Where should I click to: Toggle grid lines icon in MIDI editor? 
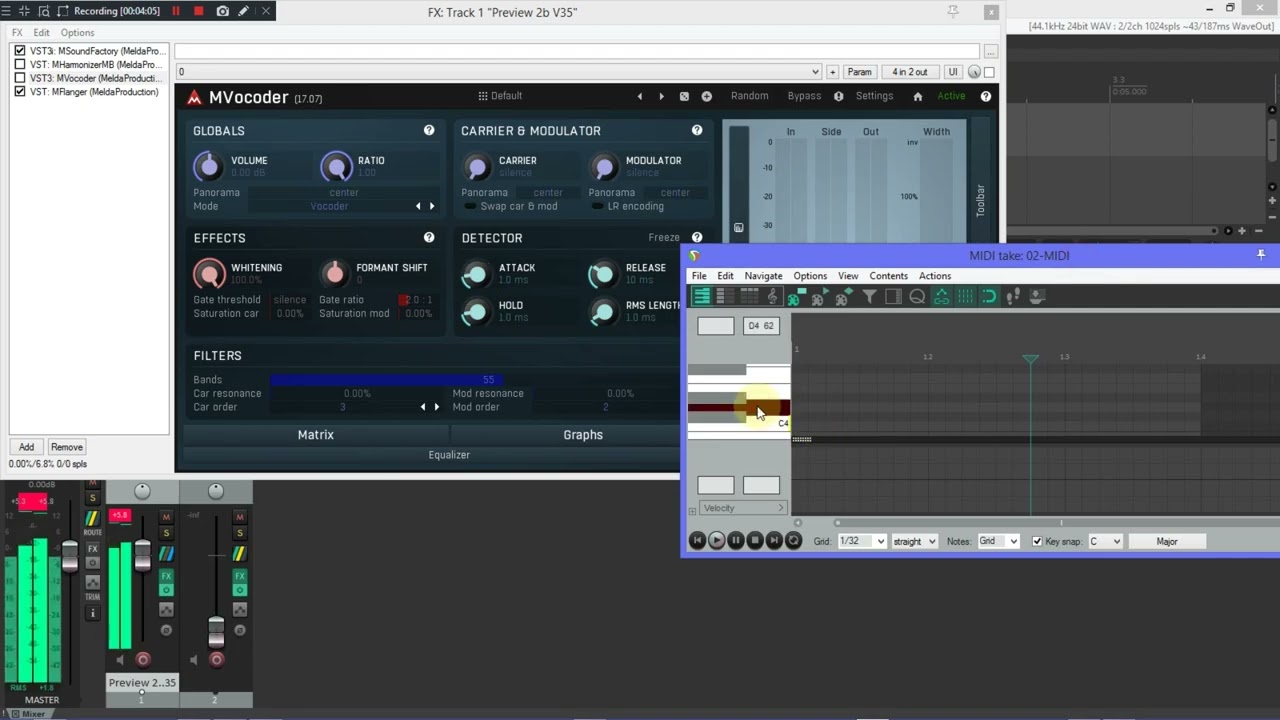pos(965,296)
